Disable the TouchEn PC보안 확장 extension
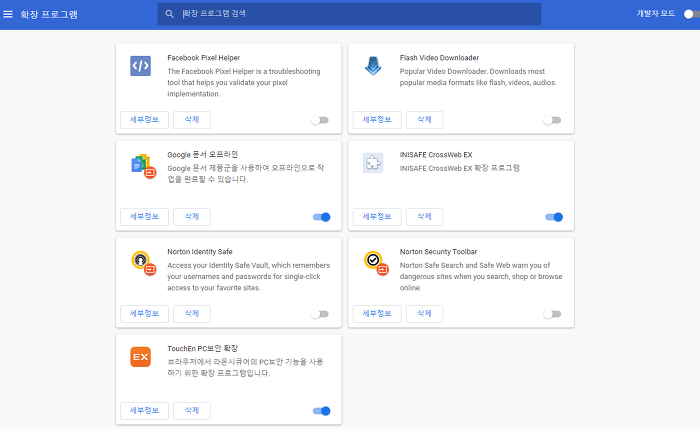Image resolution: width=700 pixels, height=429 pixels. tap(321, 411)
